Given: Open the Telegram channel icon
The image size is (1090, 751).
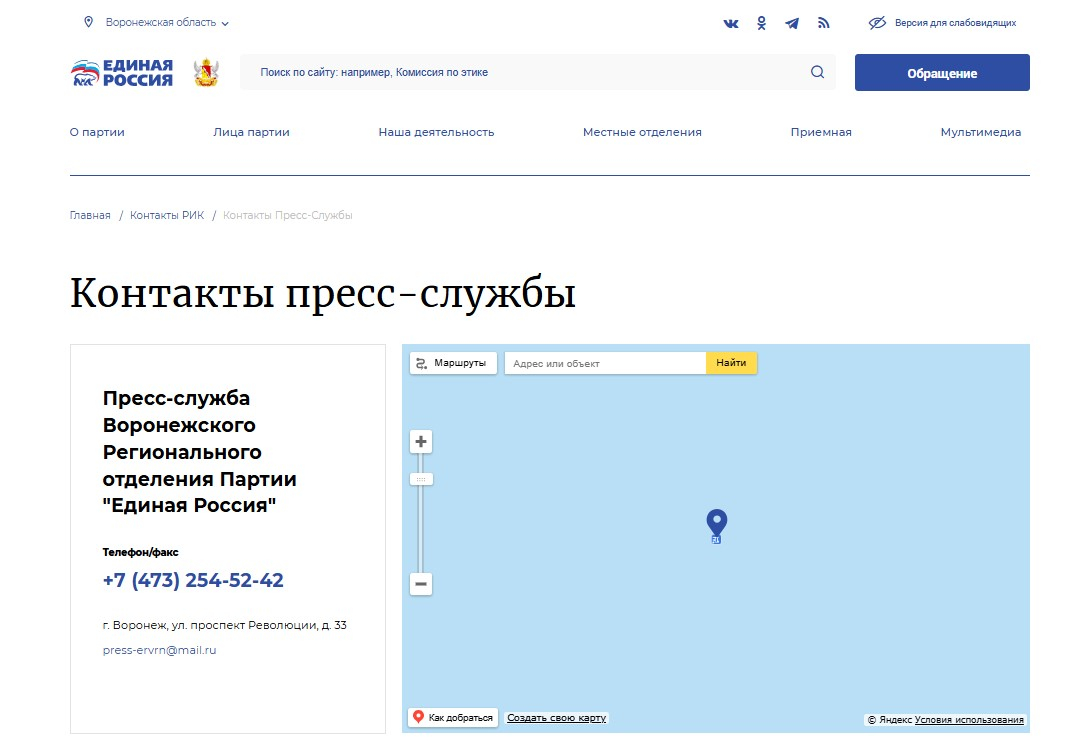Looking at the screenshot, I should [792, 24].
